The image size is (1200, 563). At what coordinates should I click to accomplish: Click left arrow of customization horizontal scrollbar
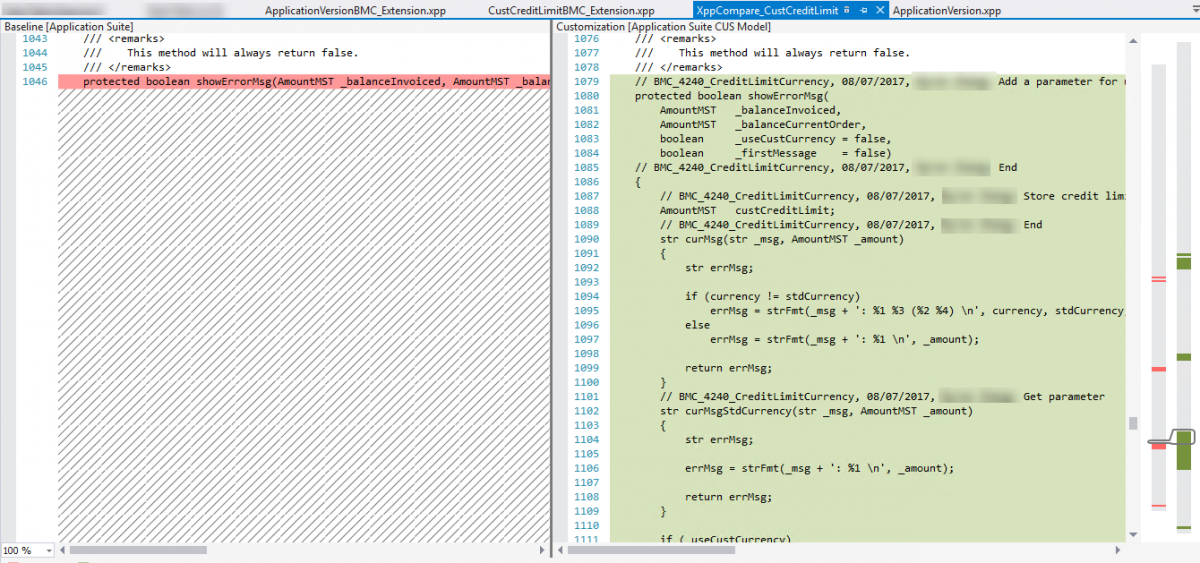(563, 550)
